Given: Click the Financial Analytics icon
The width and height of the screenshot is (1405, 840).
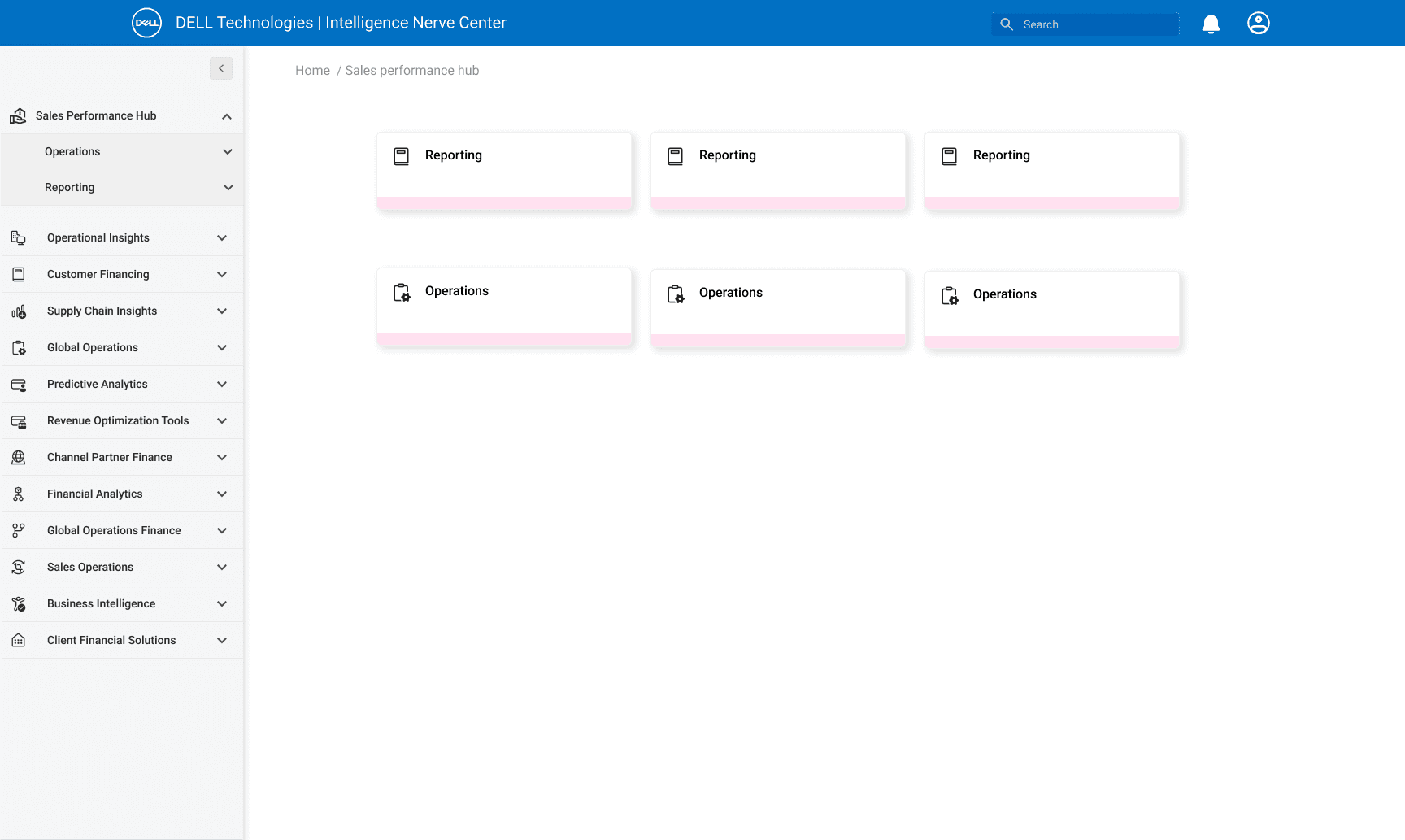Looking at the screenshot, I should 18,494.
